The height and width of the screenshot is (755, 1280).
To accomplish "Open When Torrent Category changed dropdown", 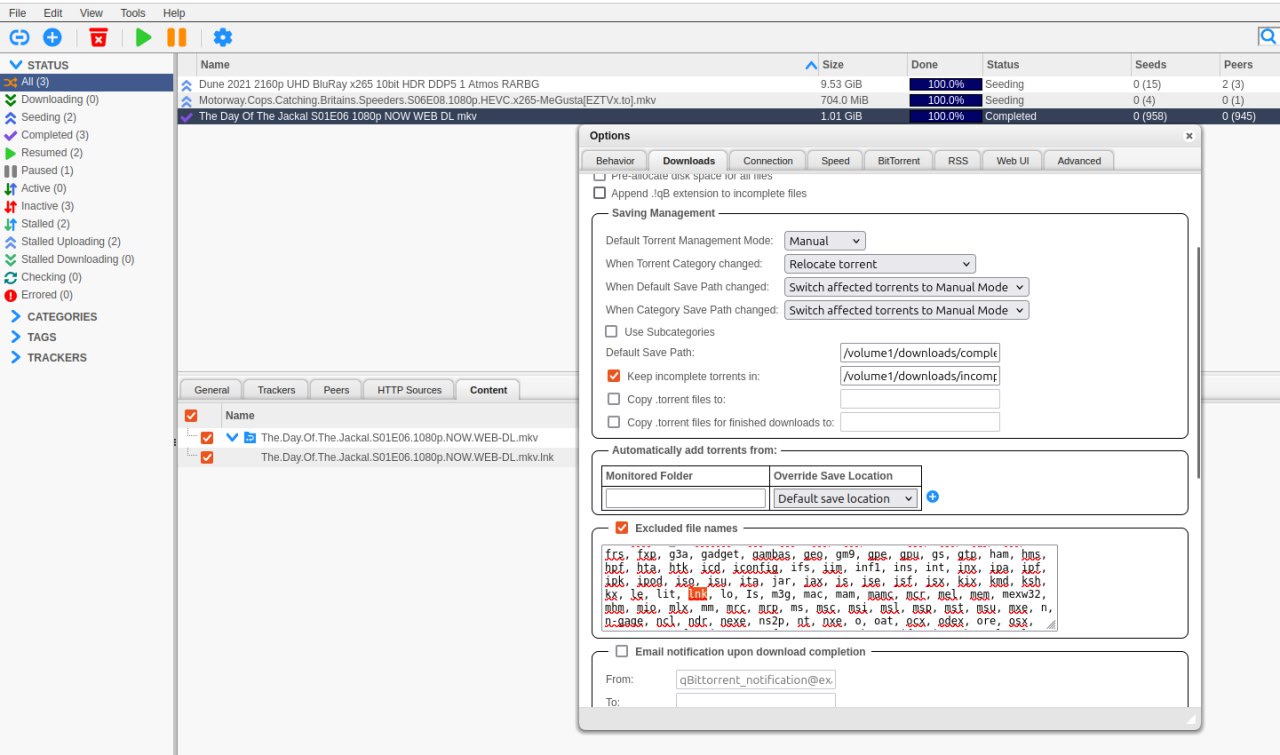I will pos(879,264).
